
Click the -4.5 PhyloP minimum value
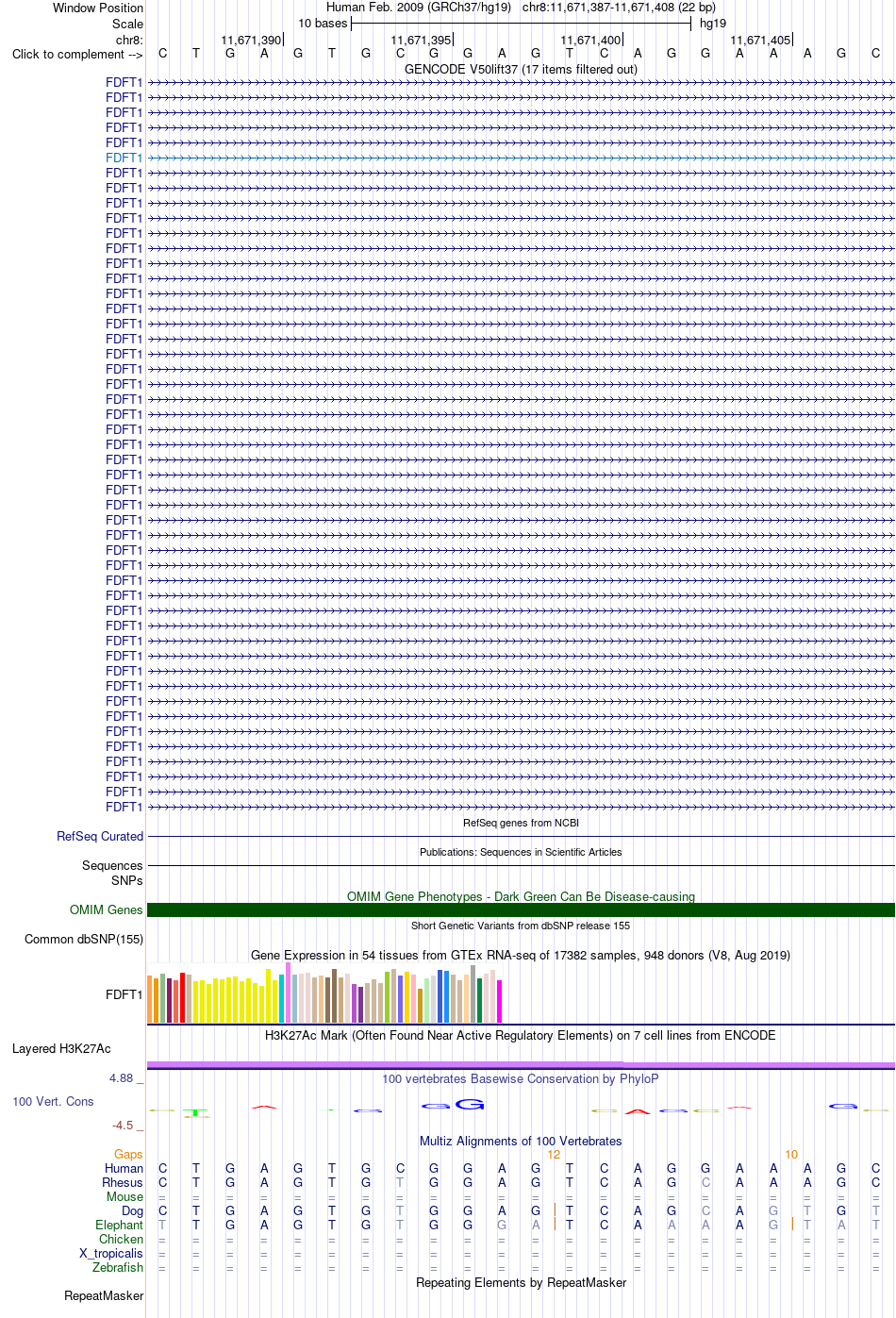tap(123, 1125)
